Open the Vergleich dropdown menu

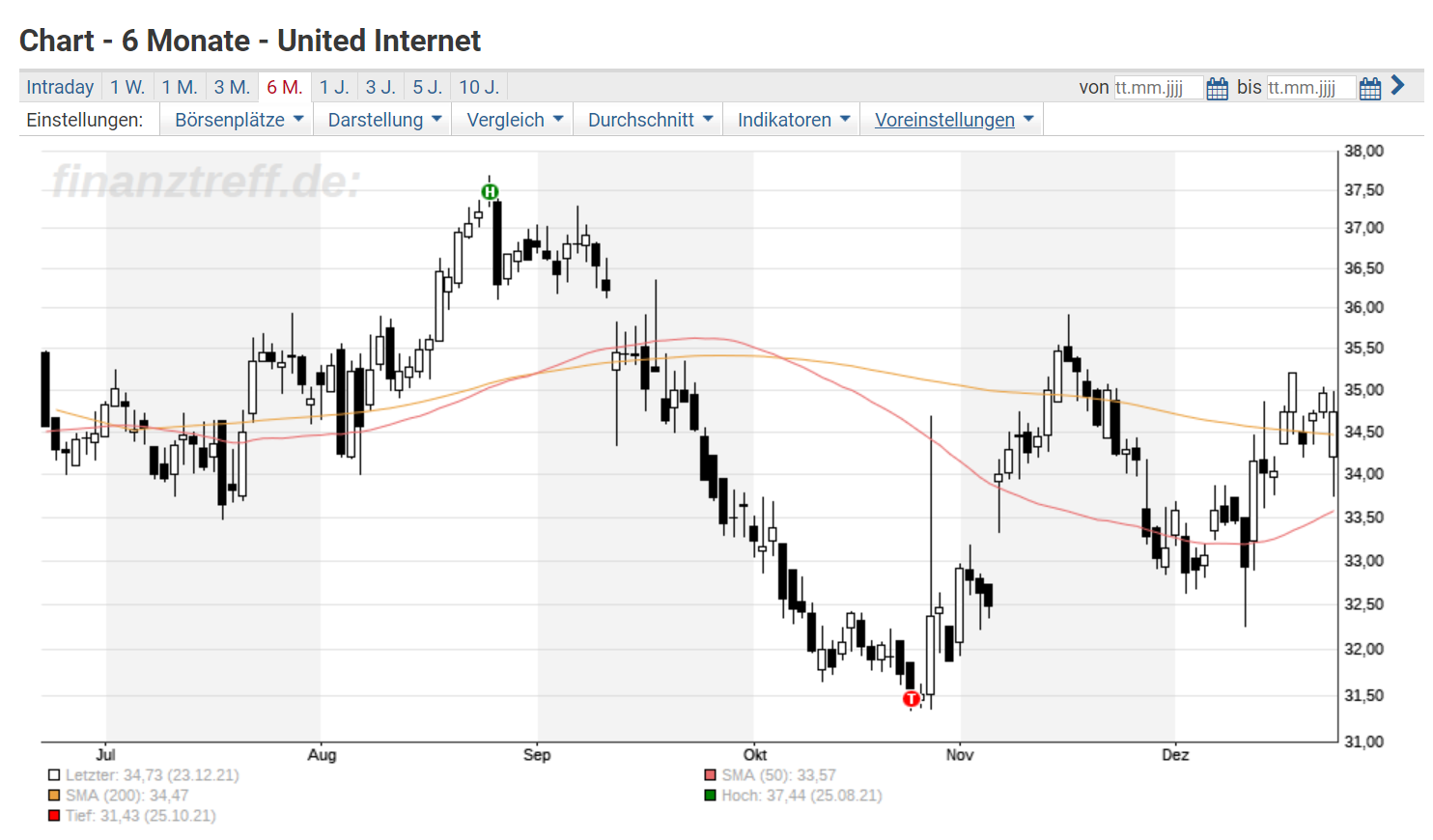tap(515, 120)
